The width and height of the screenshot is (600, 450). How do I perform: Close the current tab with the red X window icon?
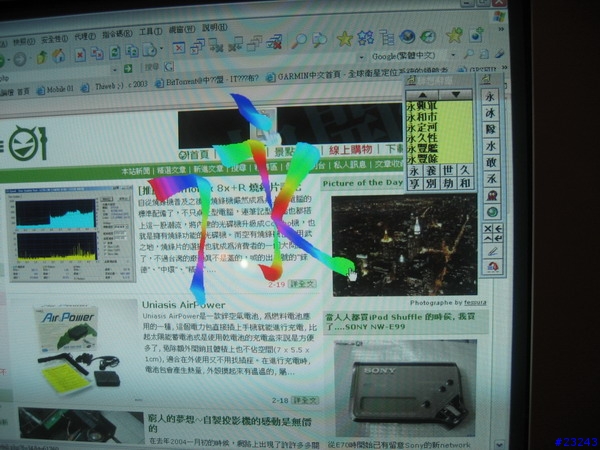click(x=178, y=48)
